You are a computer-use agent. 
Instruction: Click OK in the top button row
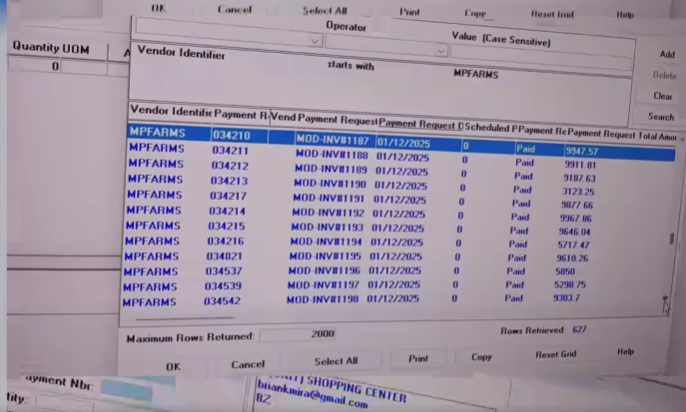(x=158, y=8)
